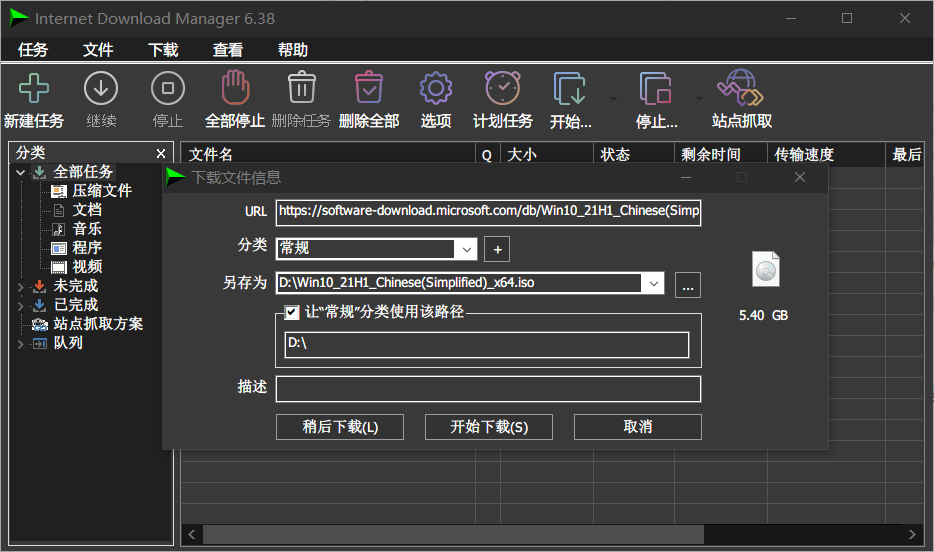
Task: Click the 删除全部 (delete all) trash icon
Action: click(369, 89)
